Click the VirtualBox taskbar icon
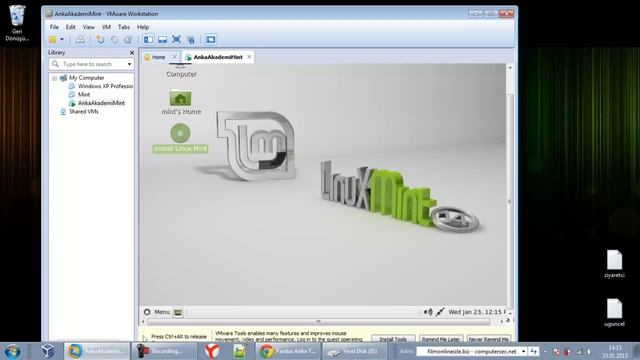This screenshot has height=360, width=640. [x=48, y=351]
